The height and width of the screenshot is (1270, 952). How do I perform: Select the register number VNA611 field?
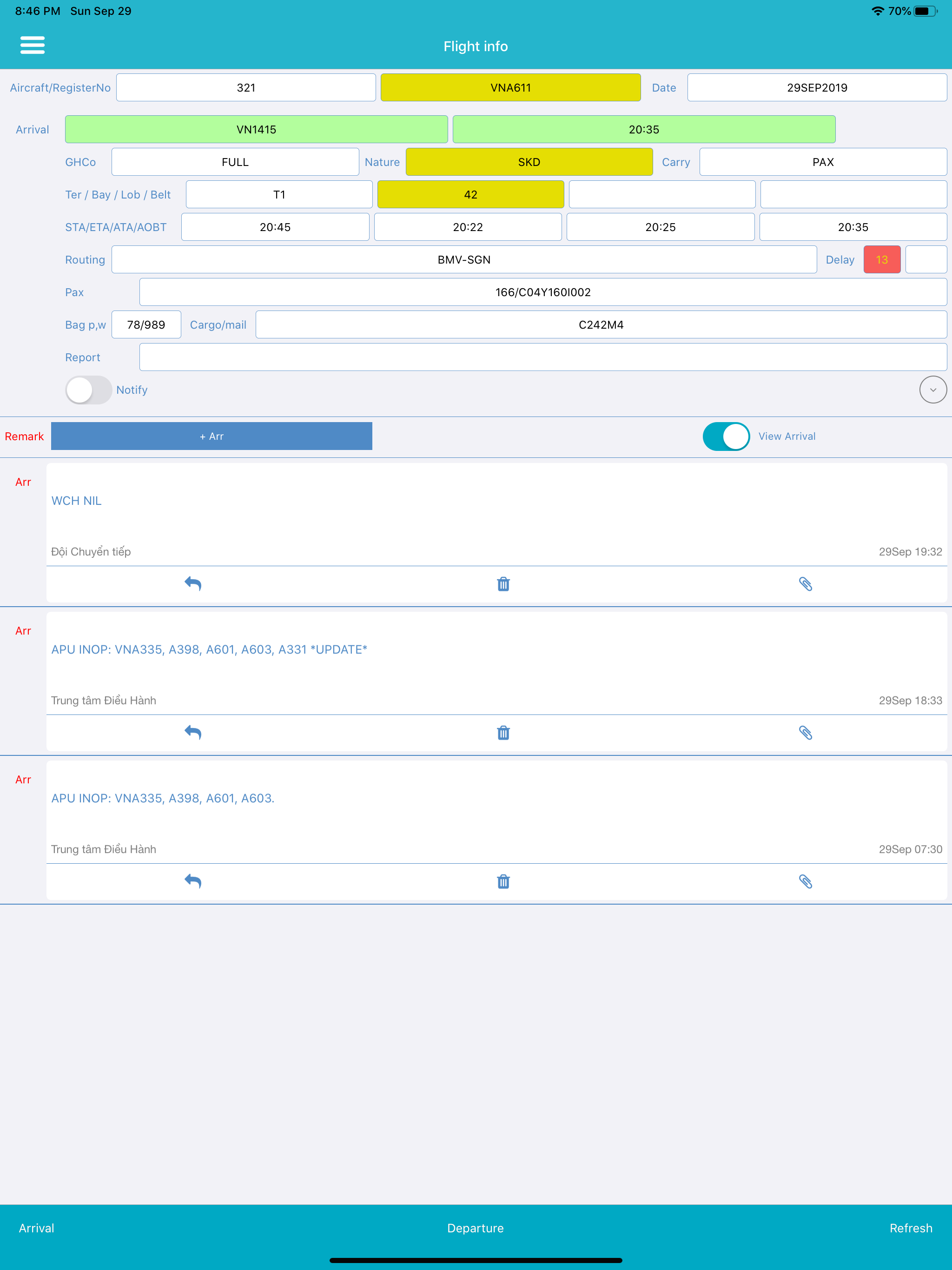tap(510, 87)
